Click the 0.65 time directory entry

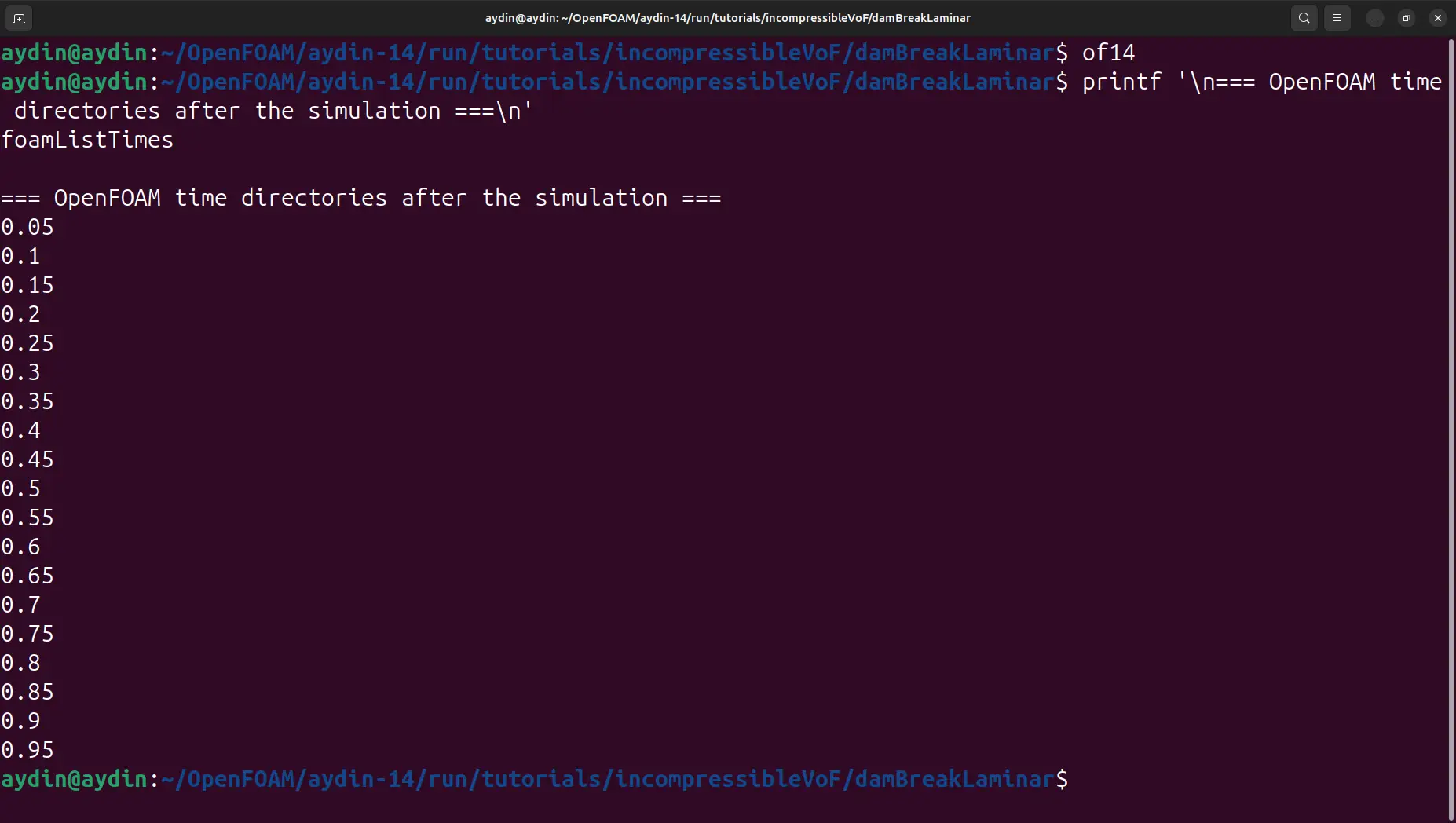27,576
